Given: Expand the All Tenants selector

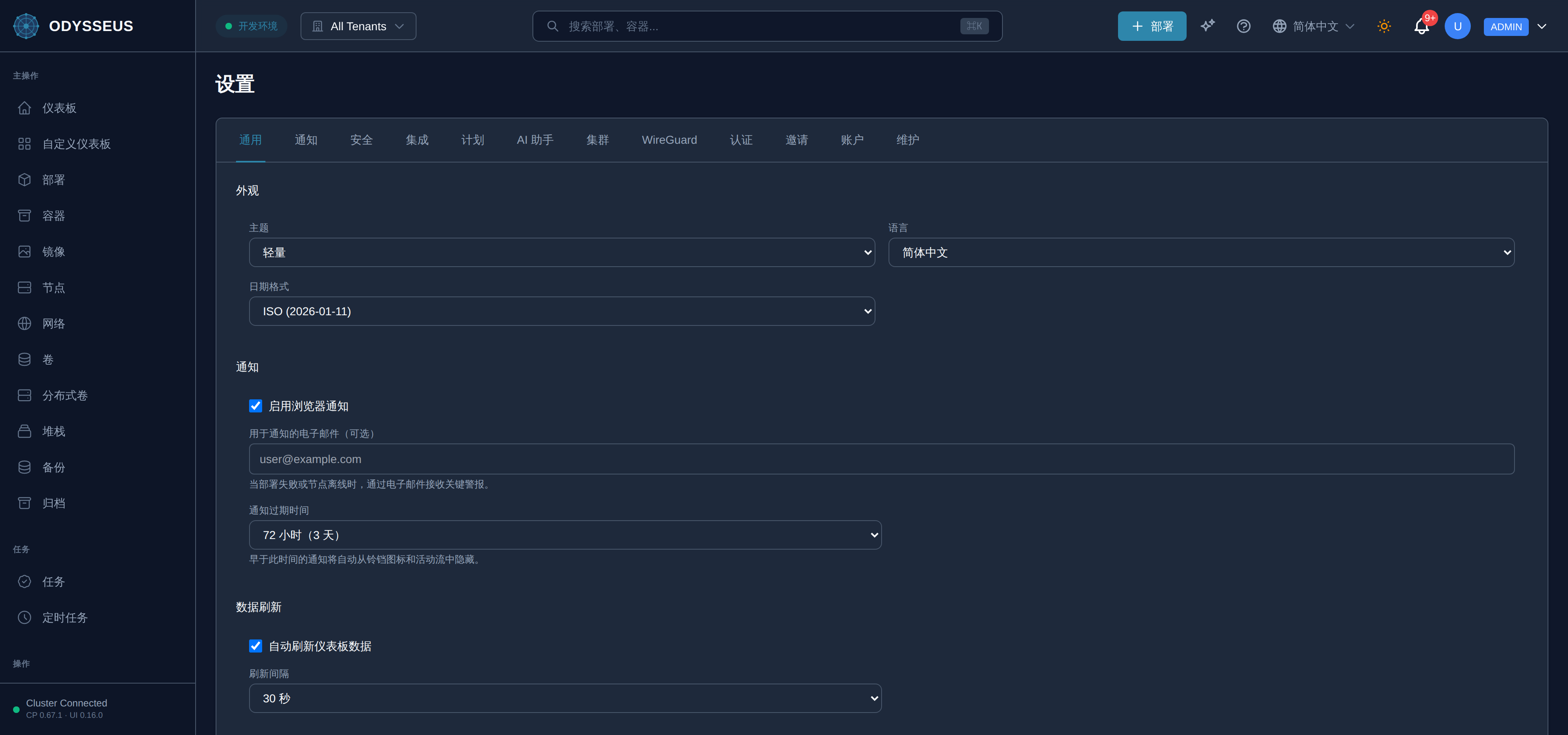Looking at the screenshot, I should [359, 26].
